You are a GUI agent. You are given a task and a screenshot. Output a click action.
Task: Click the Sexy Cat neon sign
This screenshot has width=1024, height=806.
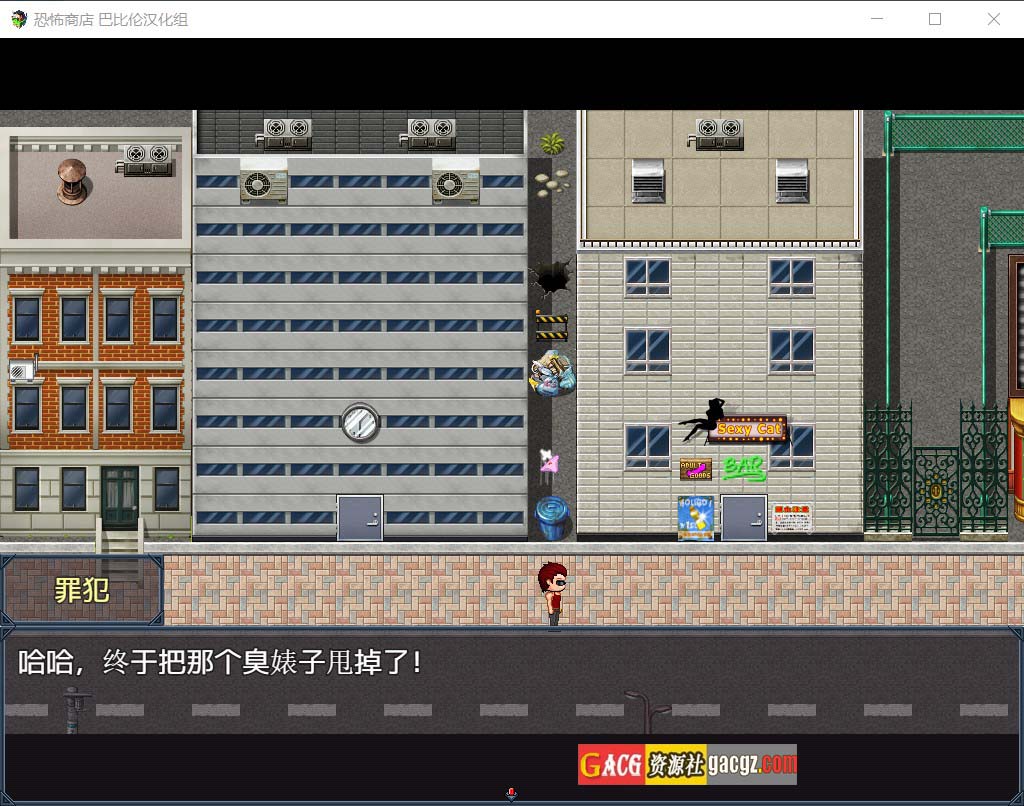point(749,429)
